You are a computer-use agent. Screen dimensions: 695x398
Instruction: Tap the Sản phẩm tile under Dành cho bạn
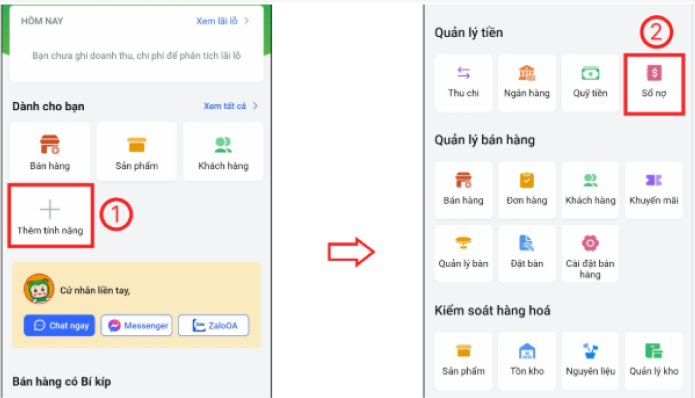[x=137, y=152]
